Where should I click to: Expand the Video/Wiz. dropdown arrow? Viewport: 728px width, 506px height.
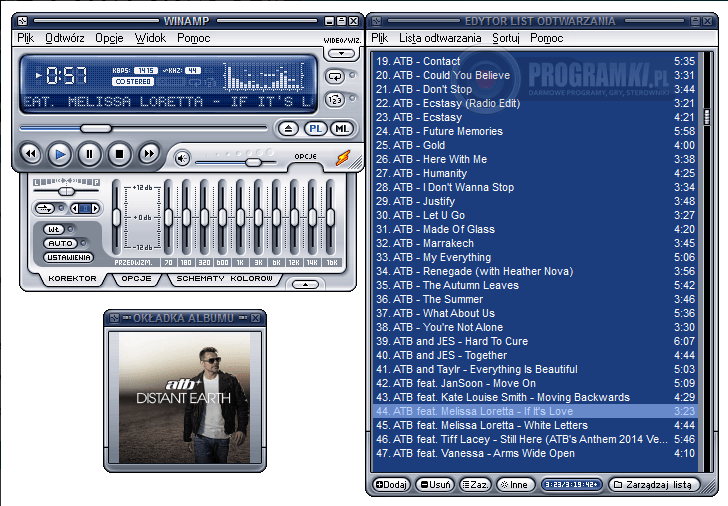[342, 54]
